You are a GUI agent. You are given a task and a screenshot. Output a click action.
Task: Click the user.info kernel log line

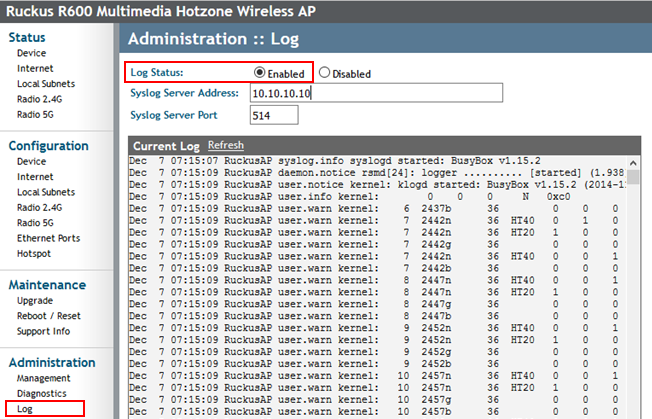coord(350,197)
